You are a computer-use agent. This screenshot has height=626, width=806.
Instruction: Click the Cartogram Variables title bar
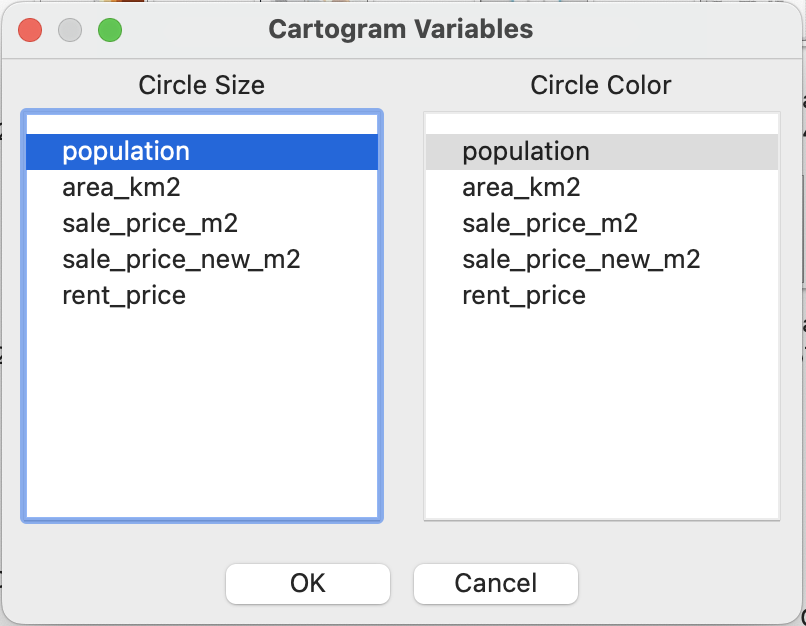[x=401, y=29]
